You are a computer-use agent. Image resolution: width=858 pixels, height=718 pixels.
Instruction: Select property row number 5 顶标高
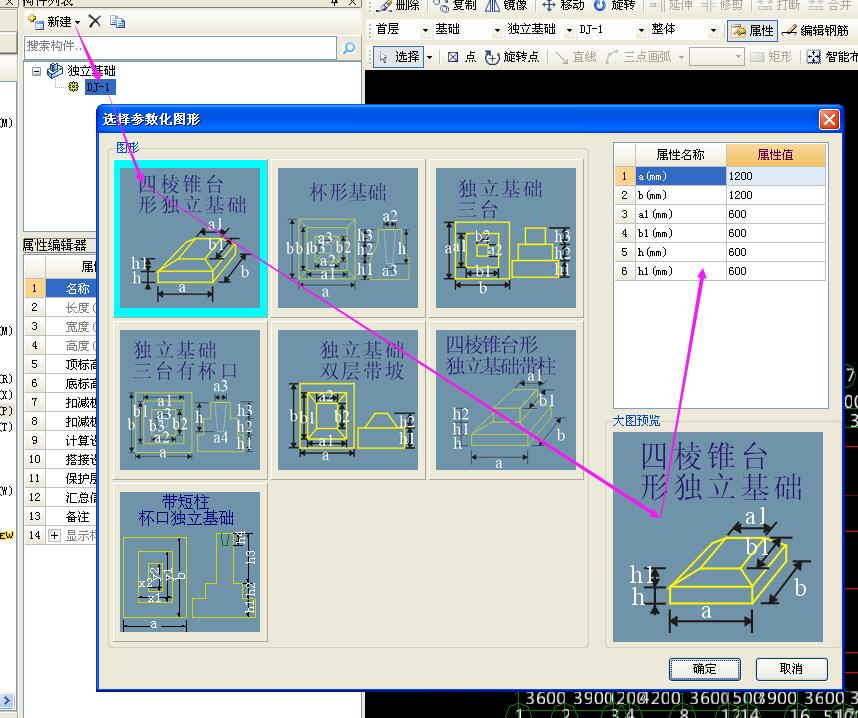[x=61, y=364]
